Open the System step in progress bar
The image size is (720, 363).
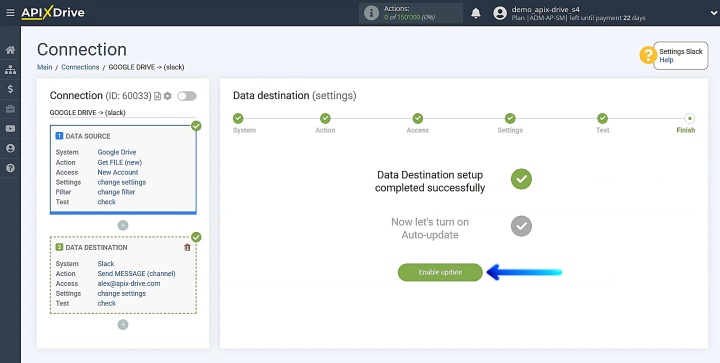pyautogui.click(x=238, y=118)
